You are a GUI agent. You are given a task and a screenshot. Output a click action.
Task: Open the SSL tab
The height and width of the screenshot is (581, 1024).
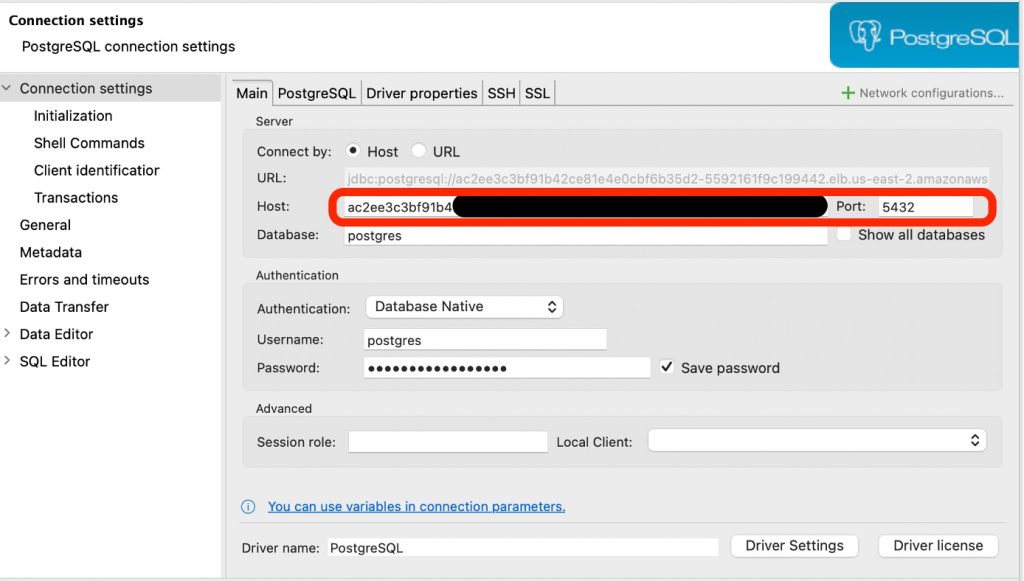(x=537, y=93)
